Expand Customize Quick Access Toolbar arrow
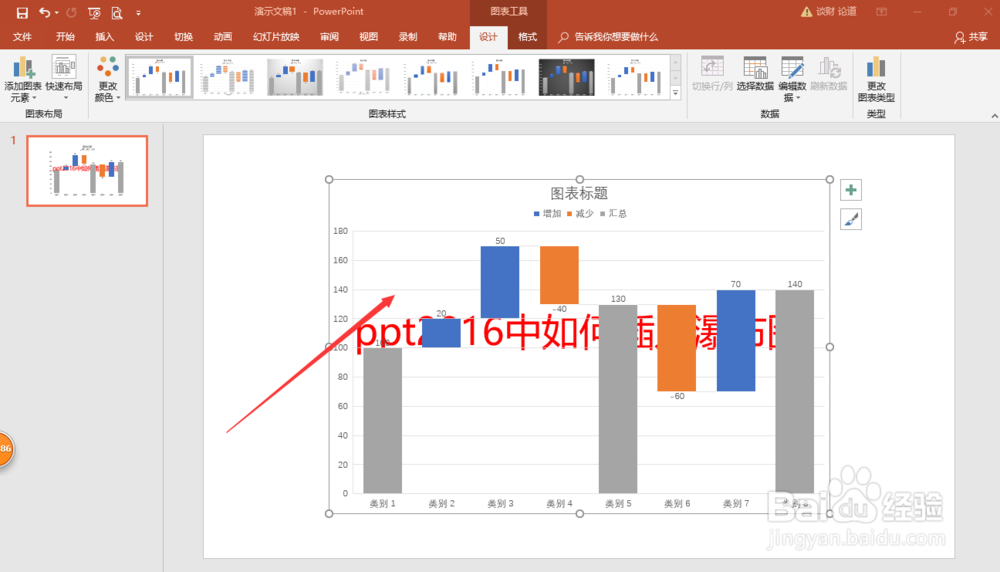1000x572 pixels. coord(138,13)
